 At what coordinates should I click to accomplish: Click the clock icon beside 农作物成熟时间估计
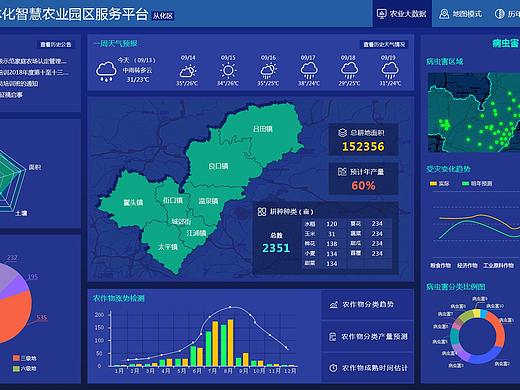pyautogui.click(x=333, y=368)
